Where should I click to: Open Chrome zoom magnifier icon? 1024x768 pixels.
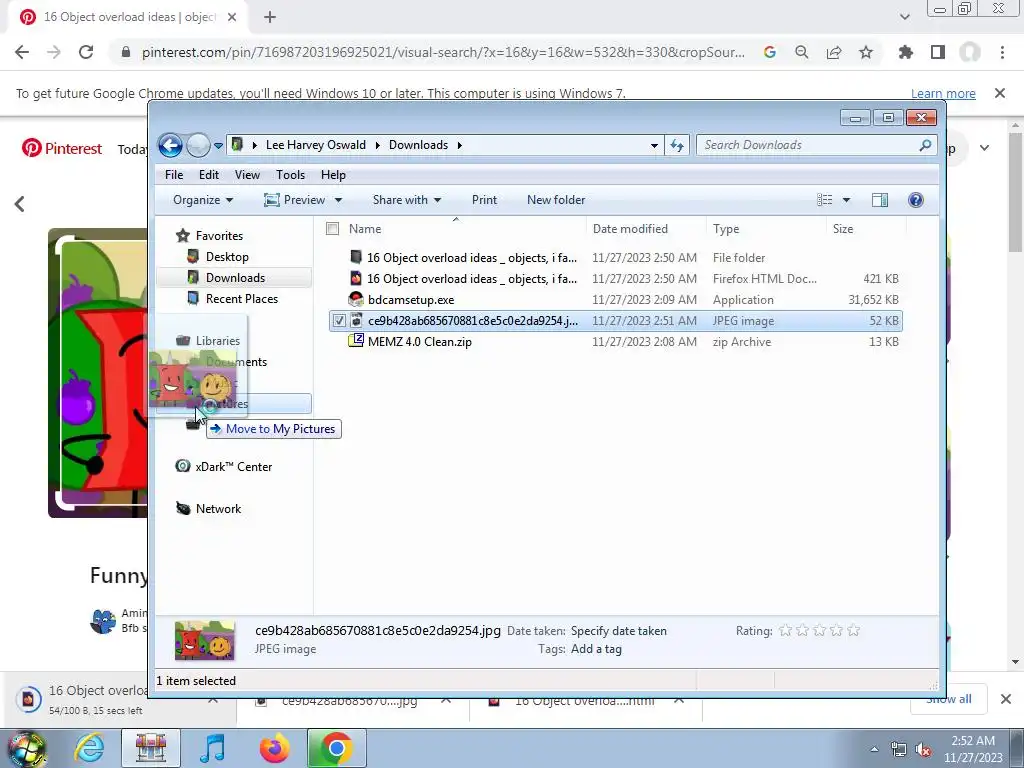click(x=802, y=52)
